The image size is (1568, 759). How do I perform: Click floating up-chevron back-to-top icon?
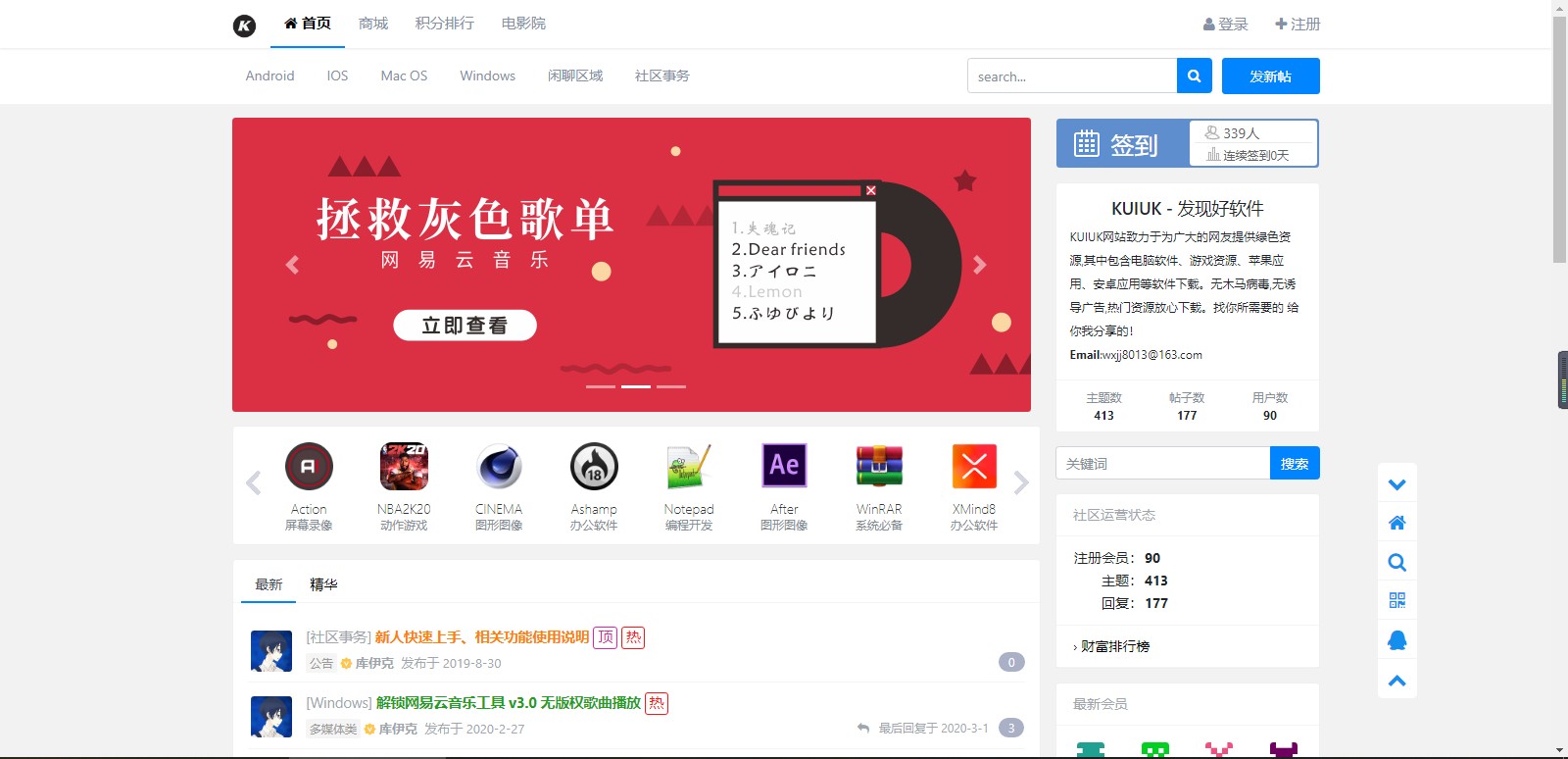(1397, 681)
